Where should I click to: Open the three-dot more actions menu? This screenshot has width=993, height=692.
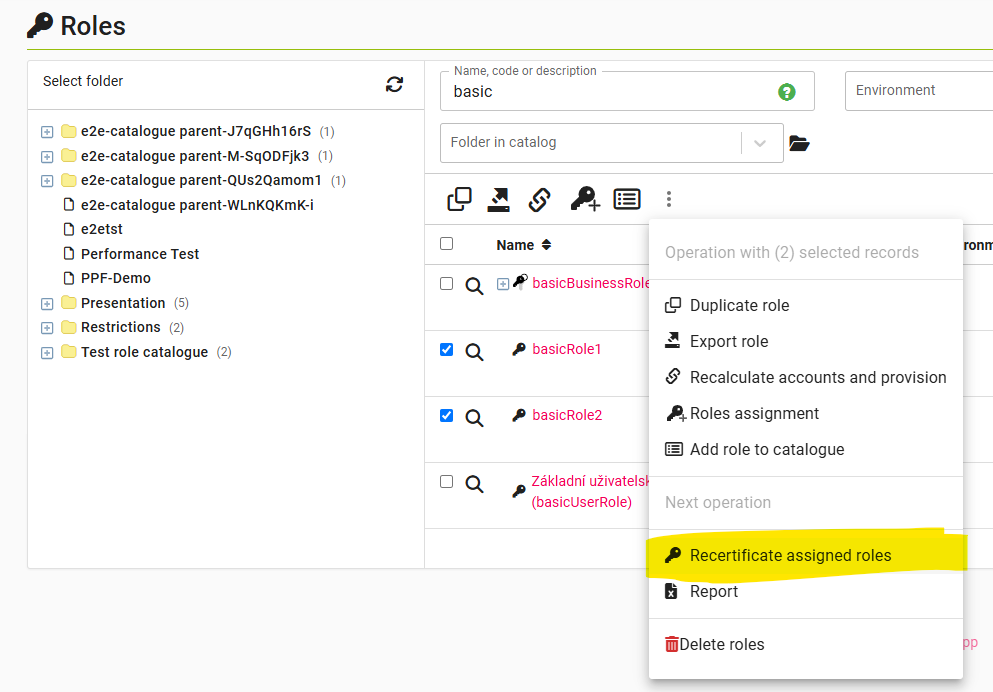[669, 200]
